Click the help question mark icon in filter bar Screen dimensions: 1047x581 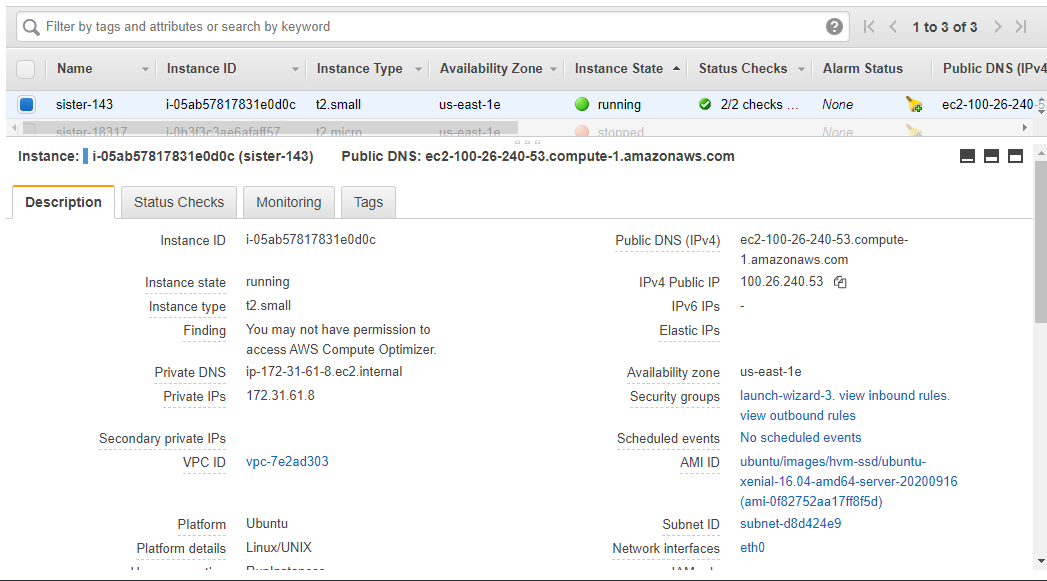(834, 27)
